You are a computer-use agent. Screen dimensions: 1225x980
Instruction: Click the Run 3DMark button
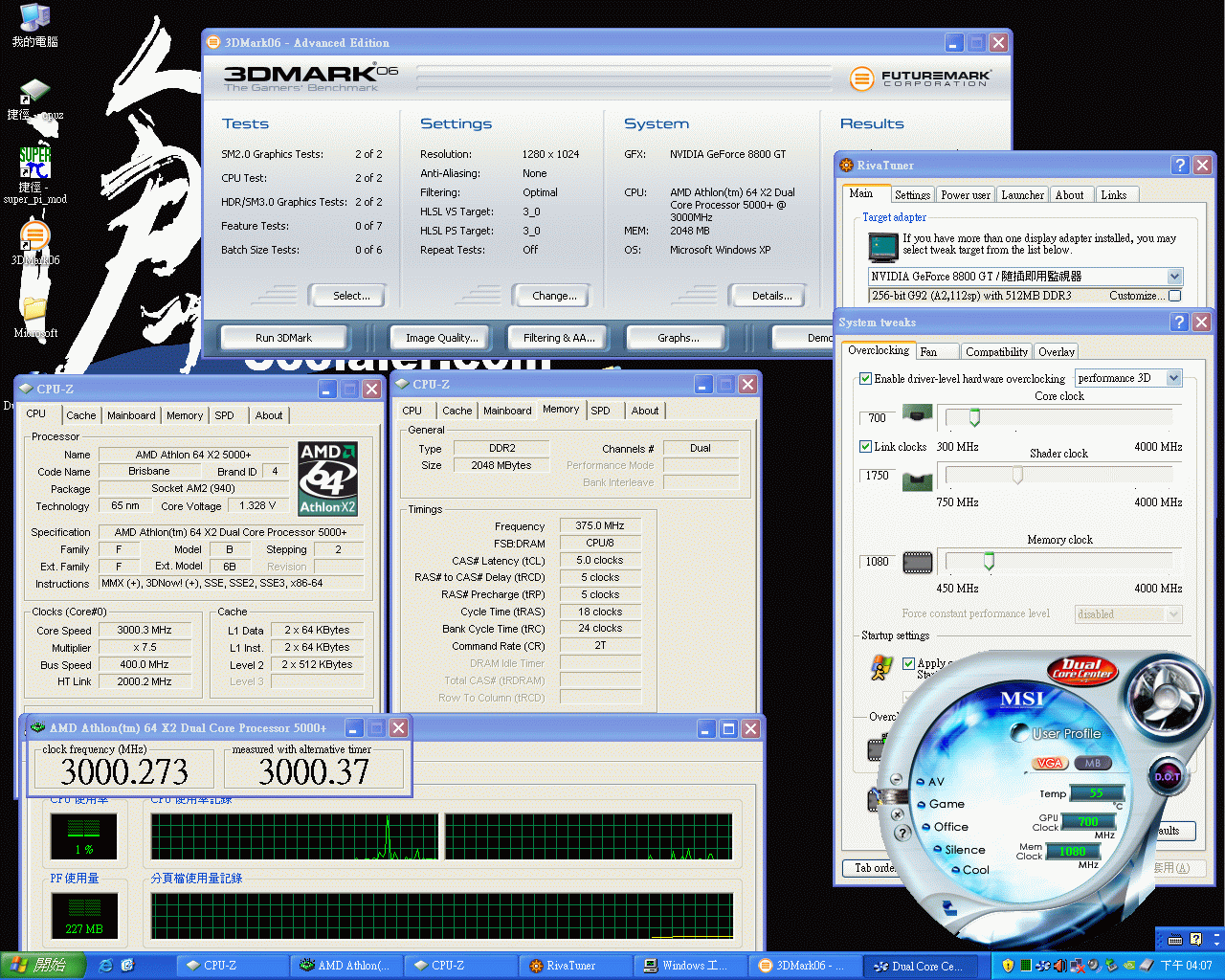[x=283, y=338]
